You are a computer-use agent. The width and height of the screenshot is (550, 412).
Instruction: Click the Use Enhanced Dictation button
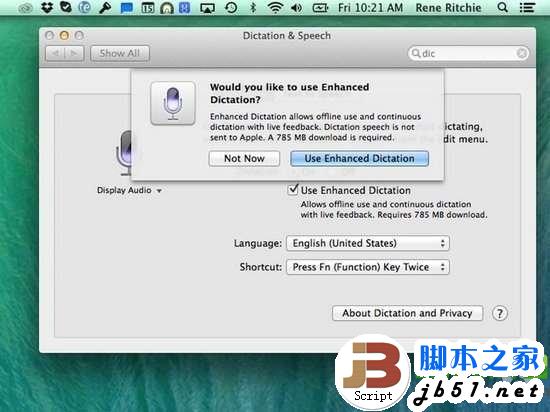pos(359,158)
